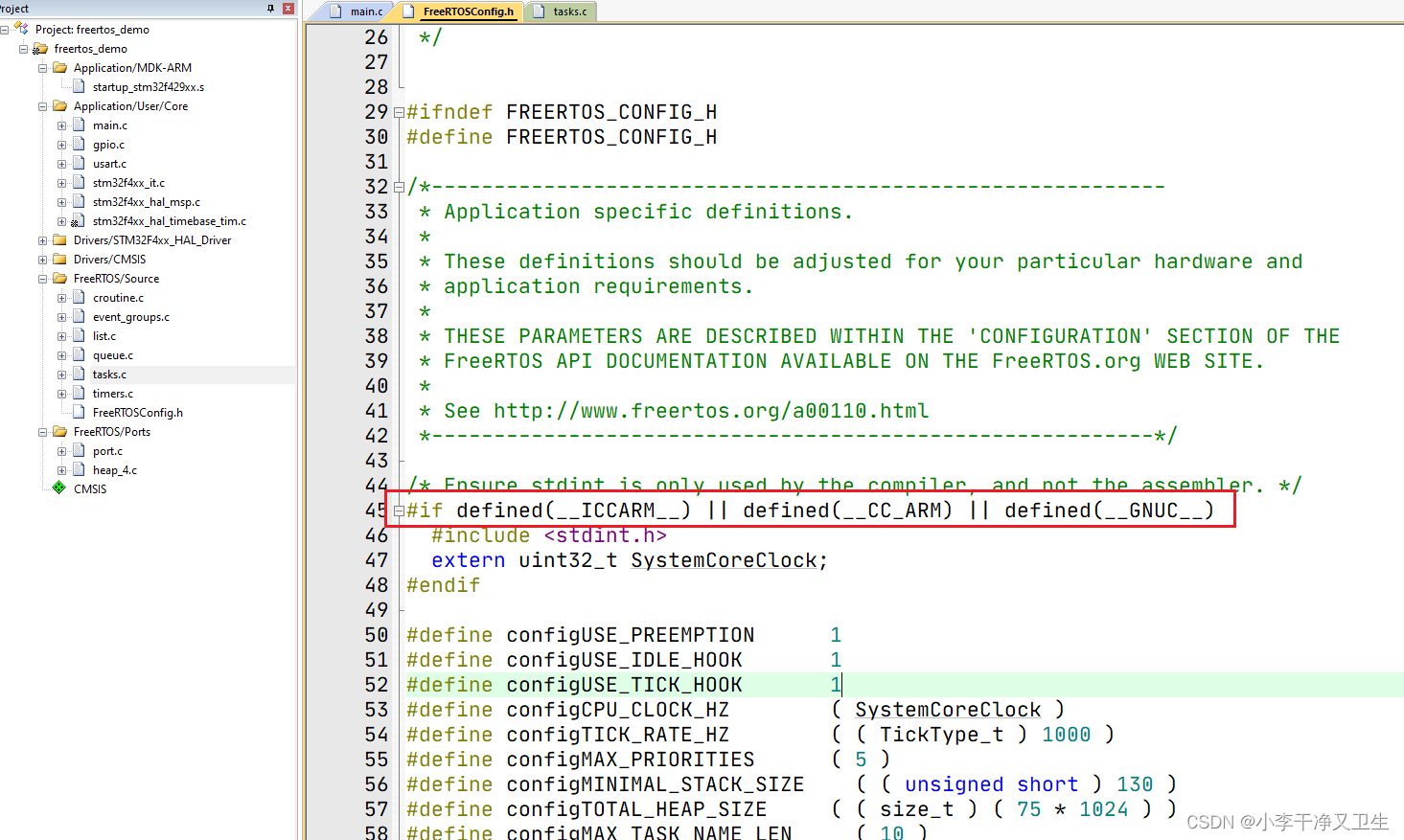Select timers.c in the project tree
The image size is (1404, 840).
pos(112,394)
